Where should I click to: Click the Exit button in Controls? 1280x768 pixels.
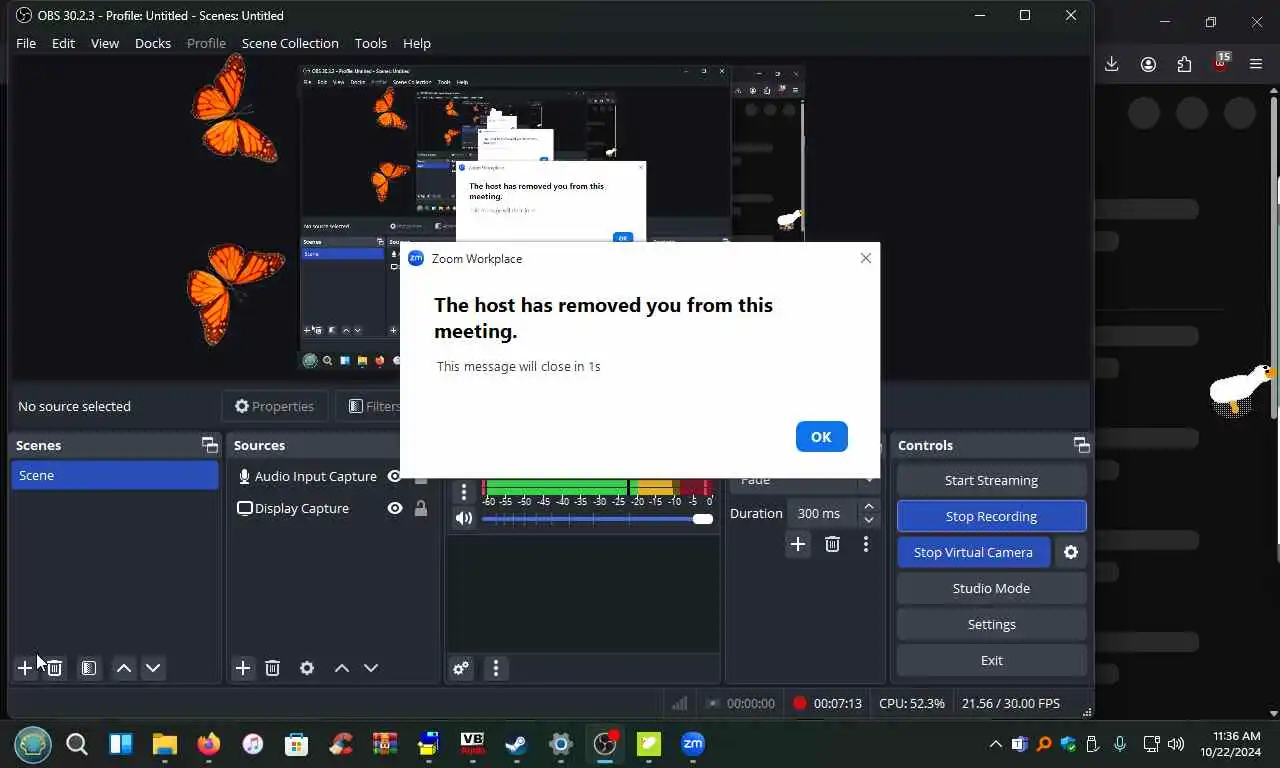point(991,660)
